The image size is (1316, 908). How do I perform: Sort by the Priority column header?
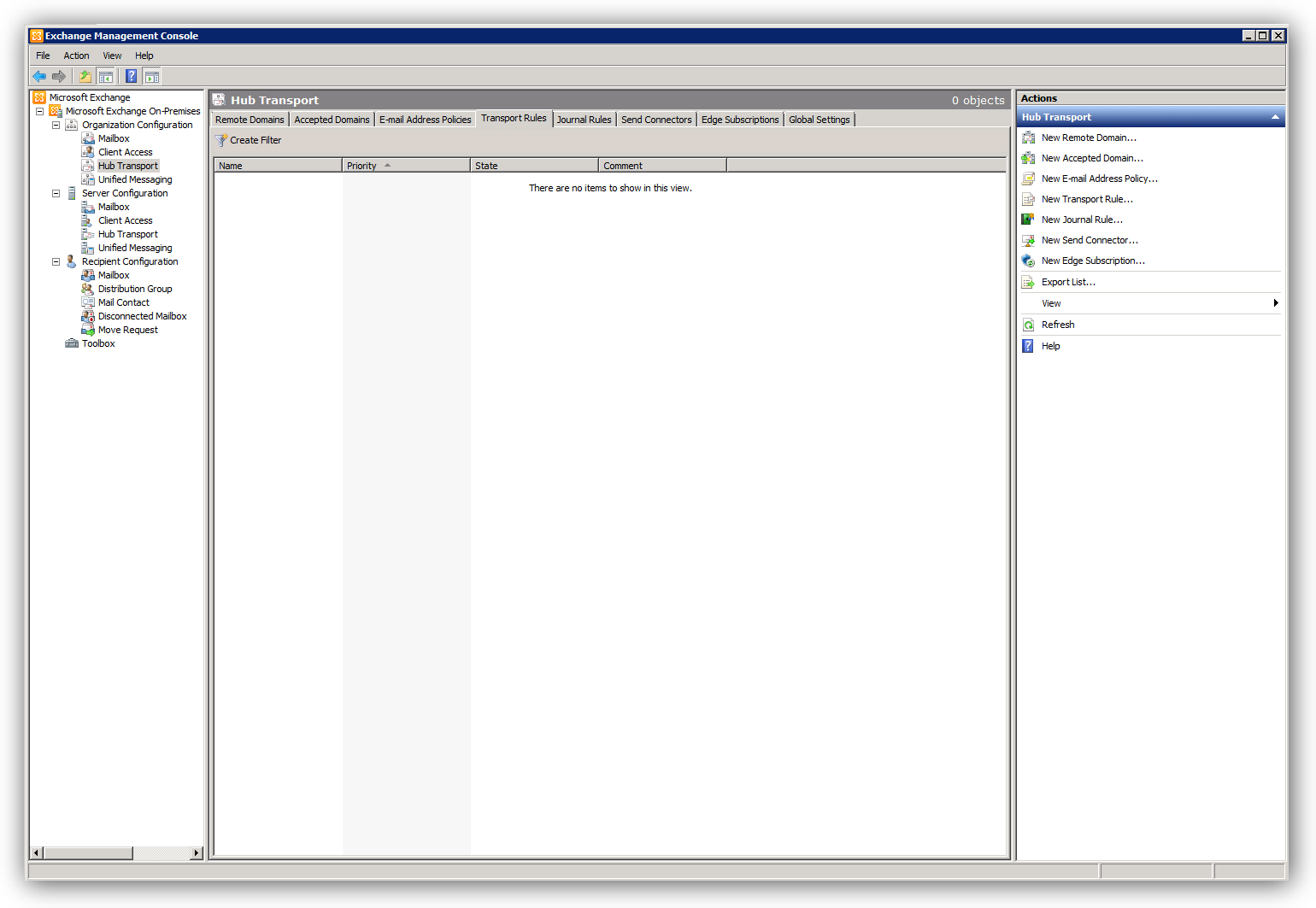tap(406, 166)
